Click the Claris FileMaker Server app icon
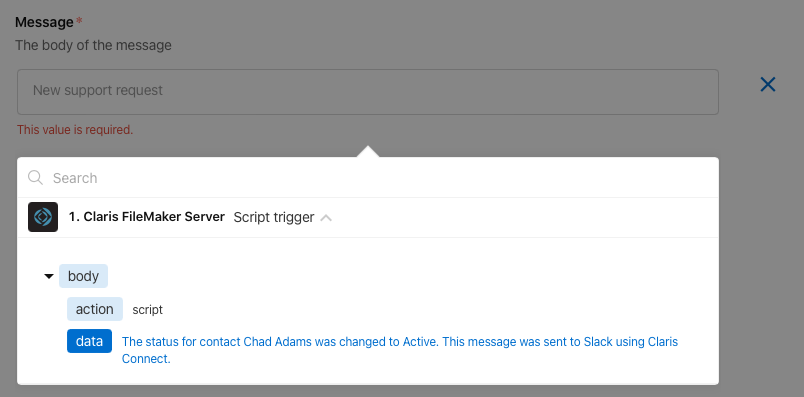Image resolution: width=804 pixels, height=397 pixels. point(43,217)
